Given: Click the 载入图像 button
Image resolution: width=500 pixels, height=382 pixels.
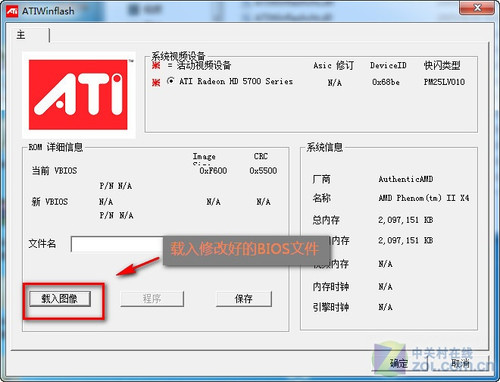Looking at the screenshot, I should (60, 298).
